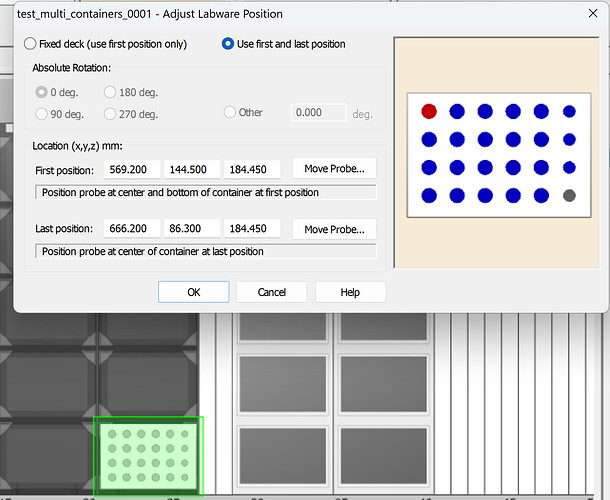The height and width of the screenshot is (500, 610).
Task: Edit Last position X value 666.200
Action: [132, 228]
